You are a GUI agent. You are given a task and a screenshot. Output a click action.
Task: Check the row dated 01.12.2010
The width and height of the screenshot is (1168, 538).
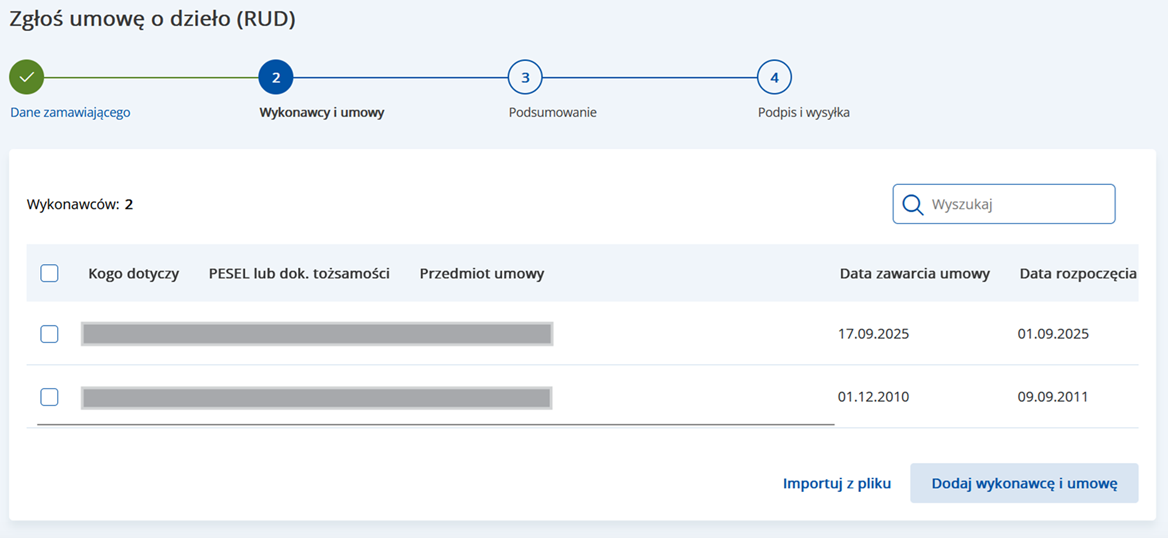click(x=49, y=397)
